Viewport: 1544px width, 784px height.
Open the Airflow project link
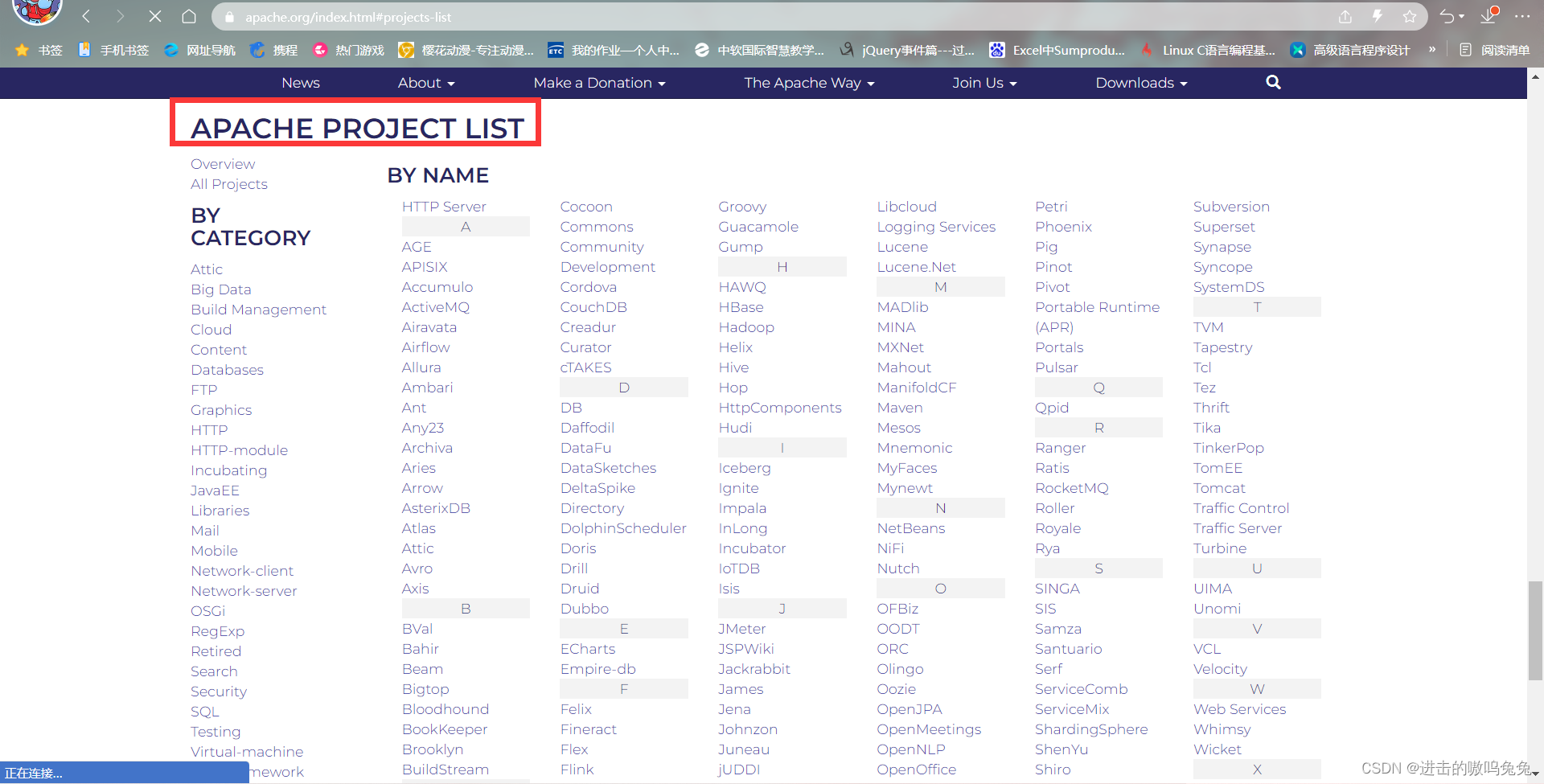[425, 347]
